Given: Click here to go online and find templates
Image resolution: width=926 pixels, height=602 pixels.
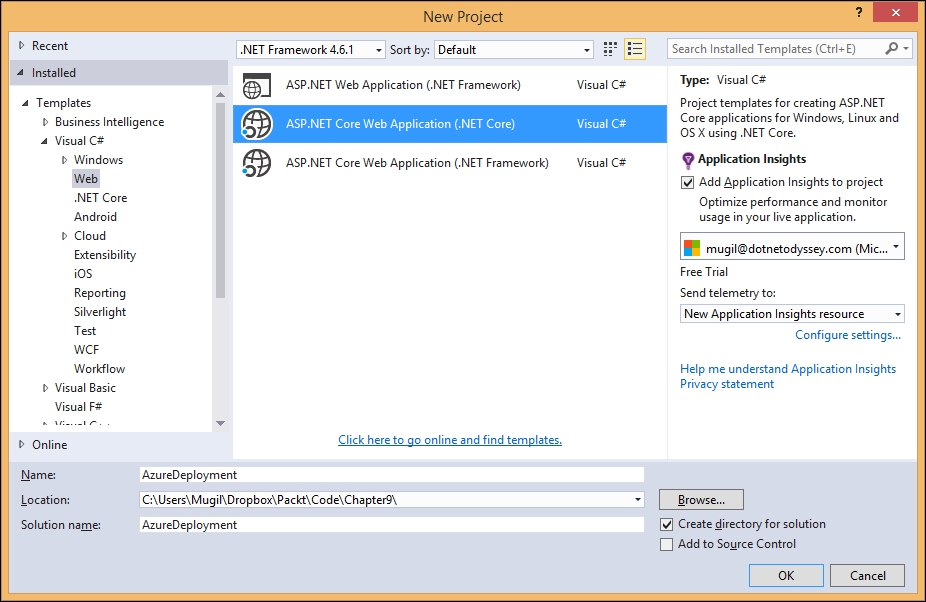Looking at the screenshot, I should pos(449,440).
